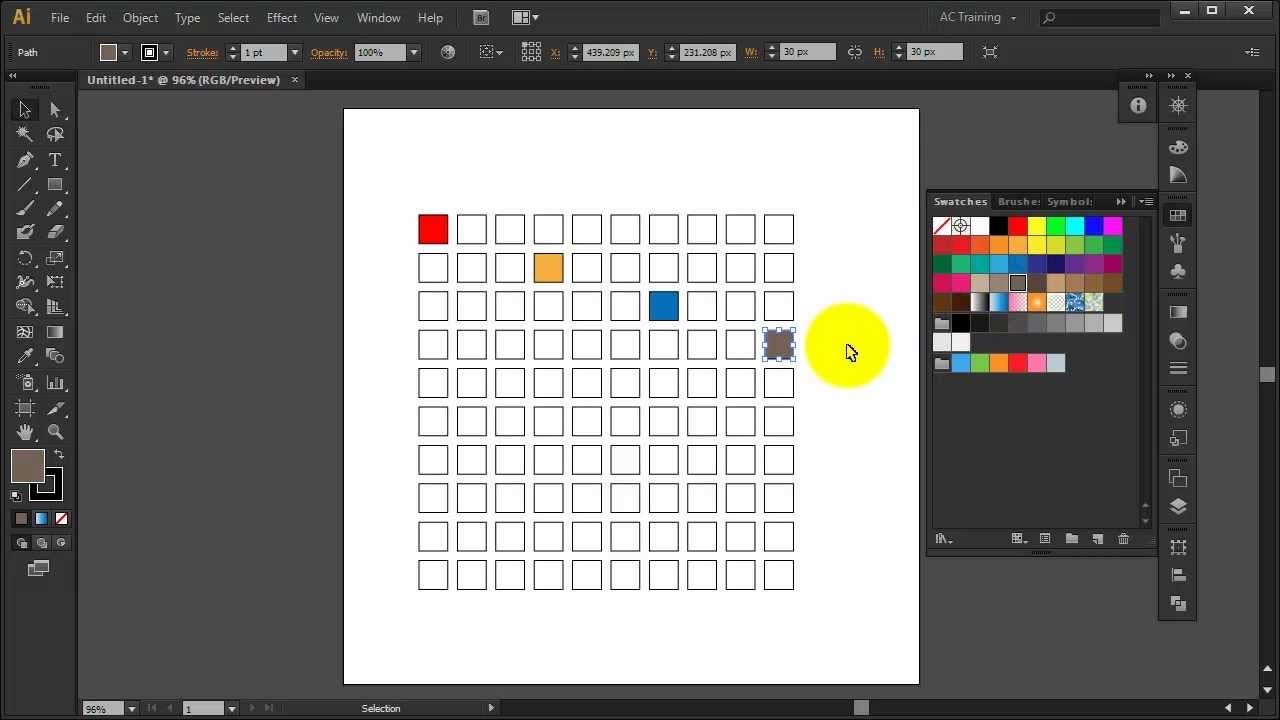Screen dimensions: 1280x720
Task: Select the Rotate tool
Action: pyautogui.click(x=25, y=258)
